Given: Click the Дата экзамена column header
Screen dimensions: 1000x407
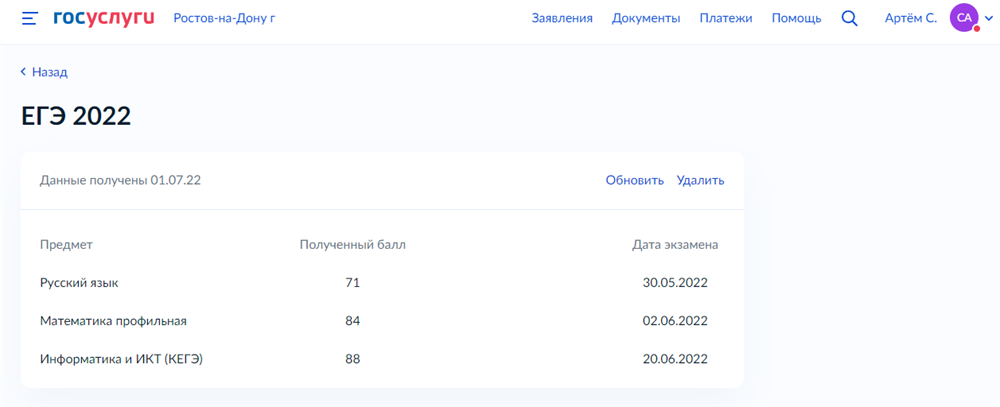Looking at the screenshot, I should [x=675, y=244].
